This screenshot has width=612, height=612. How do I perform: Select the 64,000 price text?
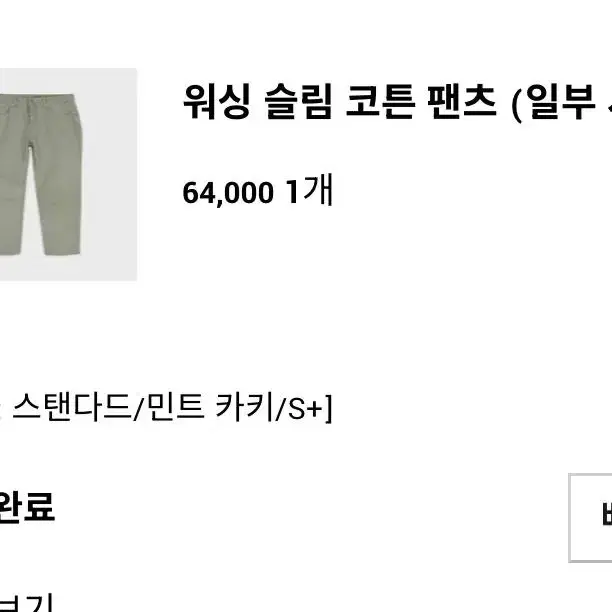click(x=228, y=193)
